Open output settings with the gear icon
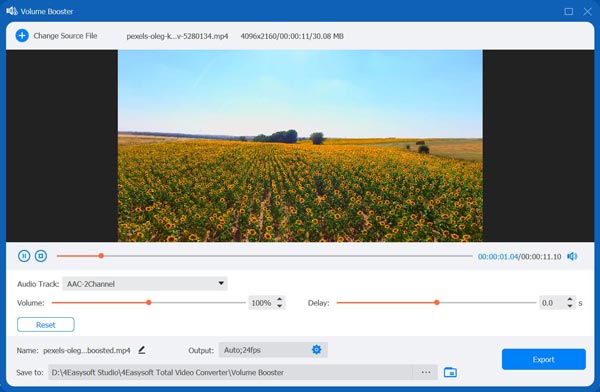Screen dimensions: 600x392 (x=316, y=350)
